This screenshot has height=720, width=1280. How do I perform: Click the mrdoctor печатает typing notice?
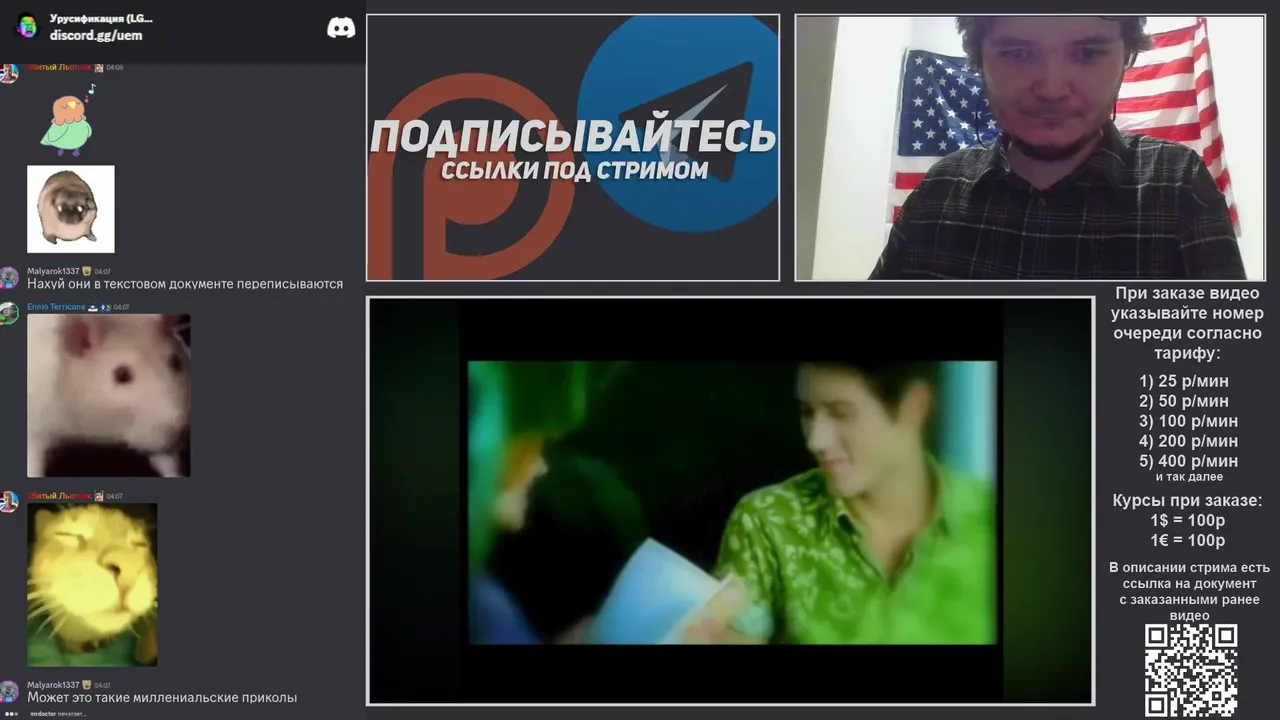58,714
